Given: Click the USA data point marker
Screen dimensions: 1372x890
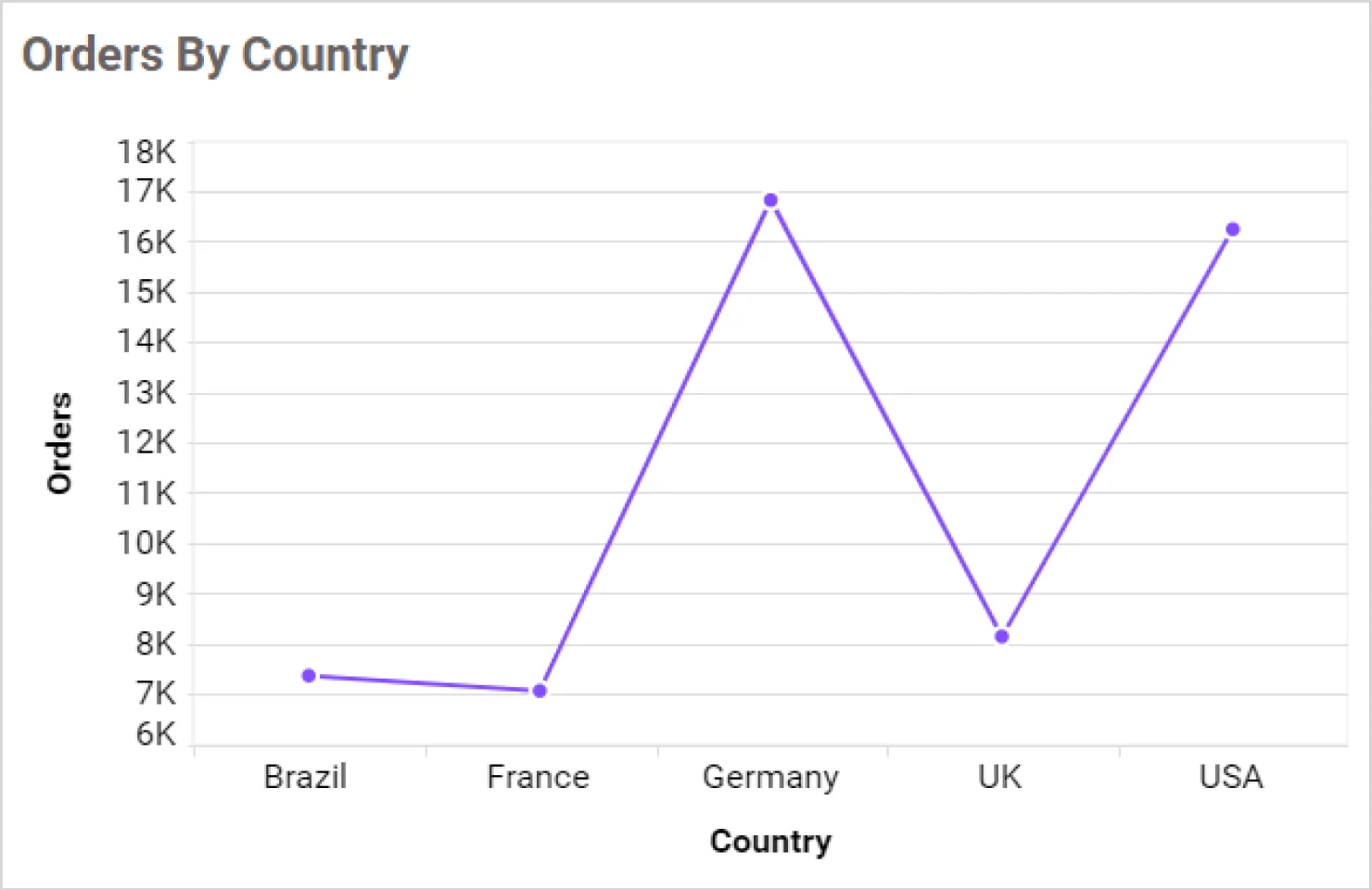Looking at the screenshot, I should pyautogui.click(x=1232, y=229).
